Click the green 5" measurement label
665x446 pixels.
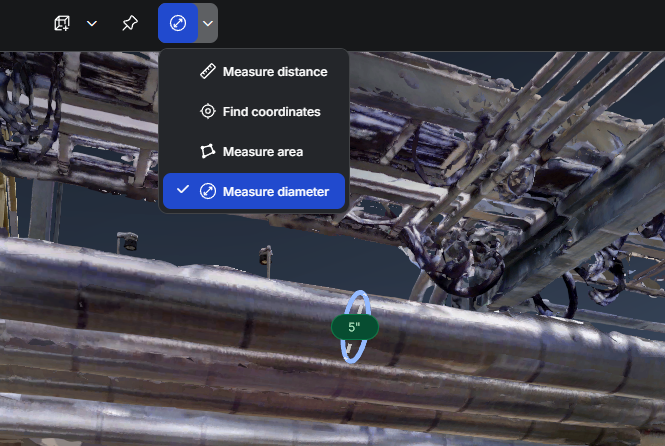click(354, 327)
